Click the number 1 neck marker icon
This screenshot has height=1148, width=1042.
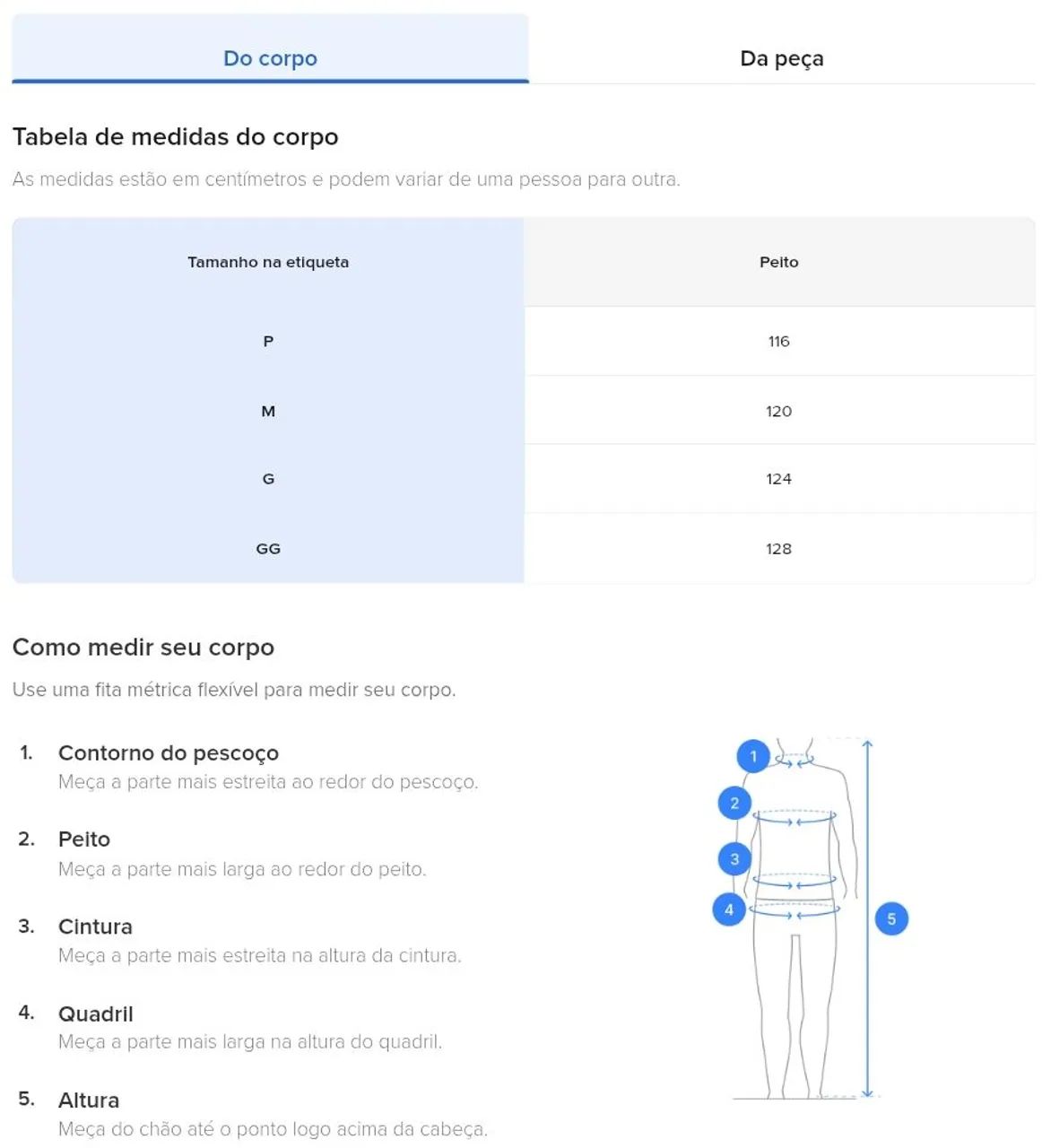753,756
